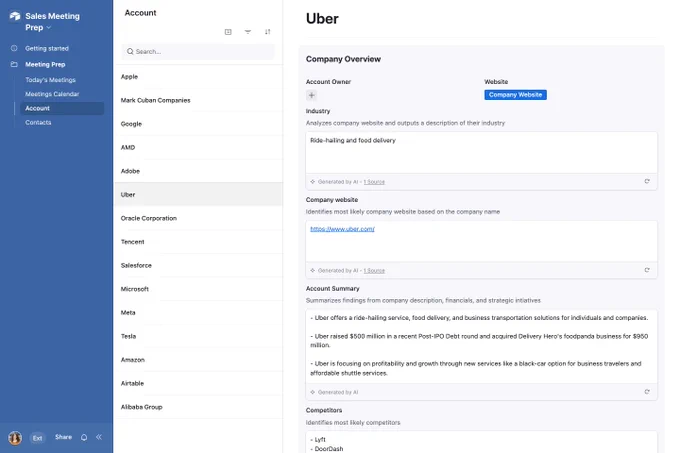
Task: Select Salesforce in the account list
Action: coord(198,265)
